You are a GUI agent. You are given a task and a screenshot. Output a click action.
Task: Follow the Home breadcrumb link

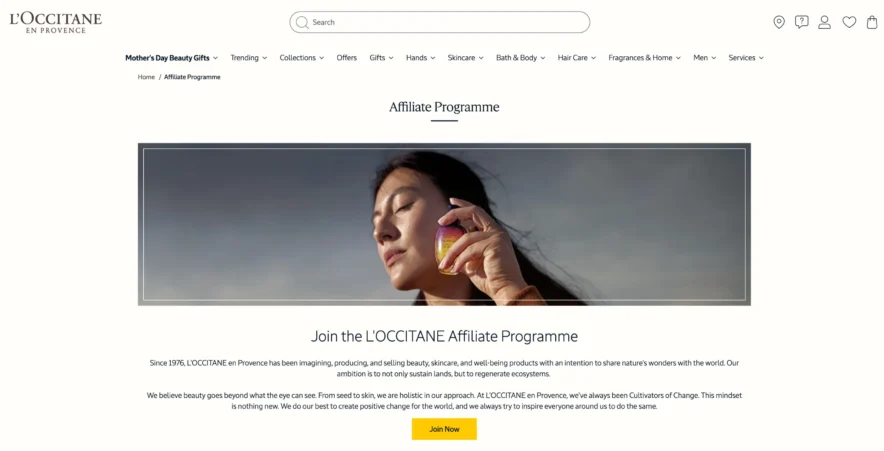point(146,77)
